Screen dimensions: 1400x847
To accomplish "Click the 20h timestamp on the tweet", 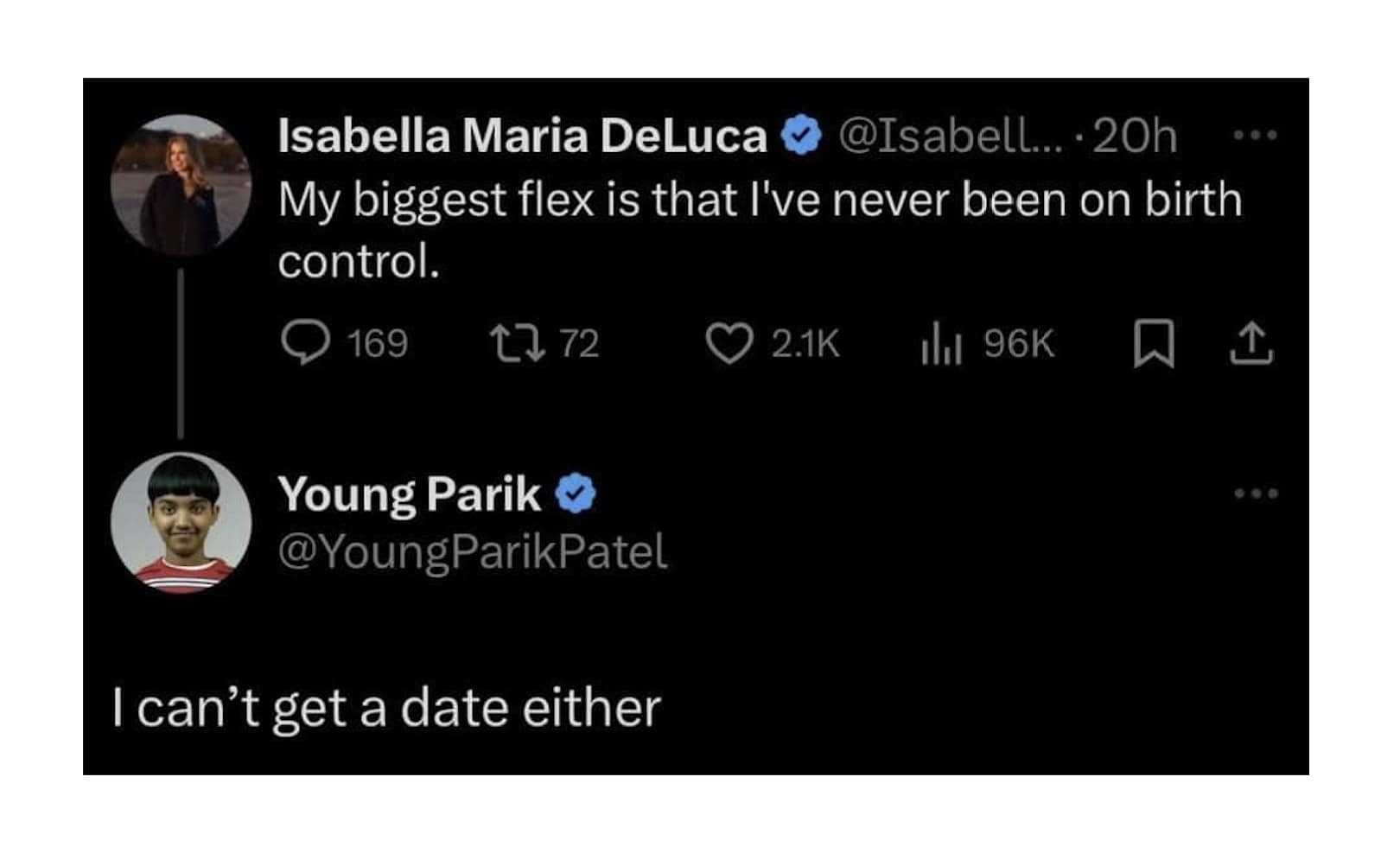I will point(1135,136).
